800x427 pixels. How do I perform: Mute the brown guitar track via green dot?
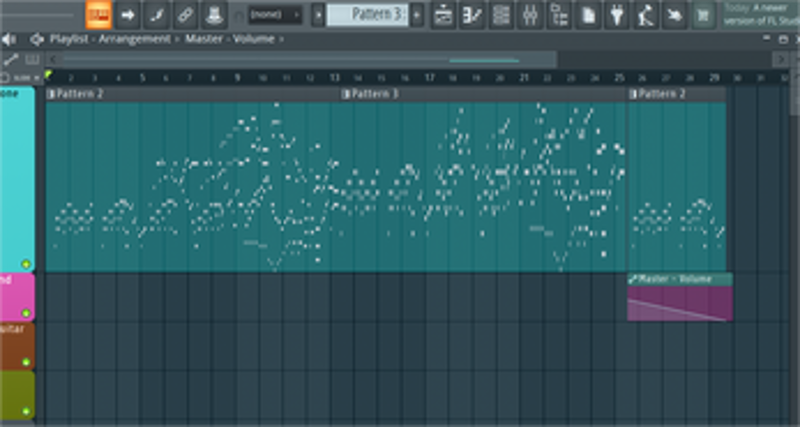point(26,362)
